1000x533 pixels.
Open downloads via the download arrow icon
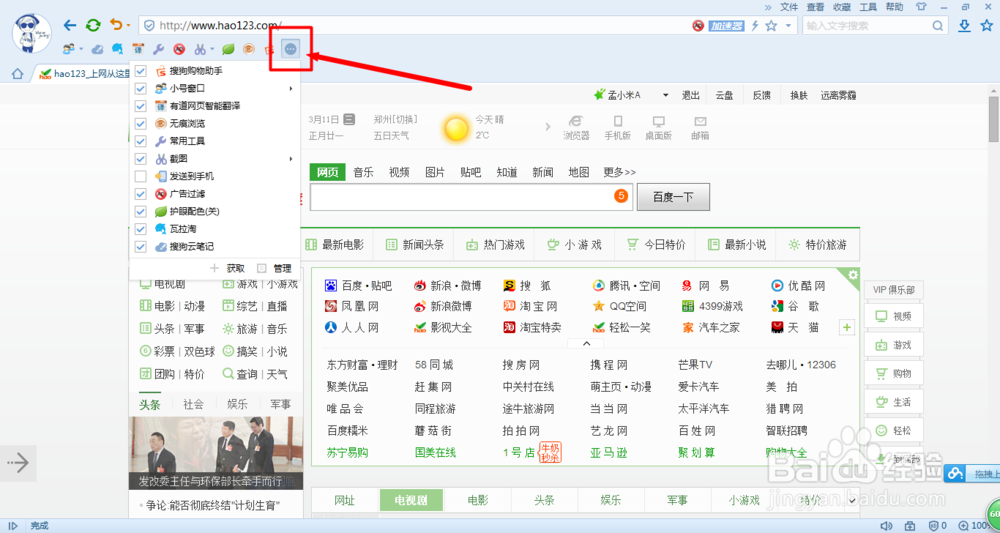(x=965, y=26)
